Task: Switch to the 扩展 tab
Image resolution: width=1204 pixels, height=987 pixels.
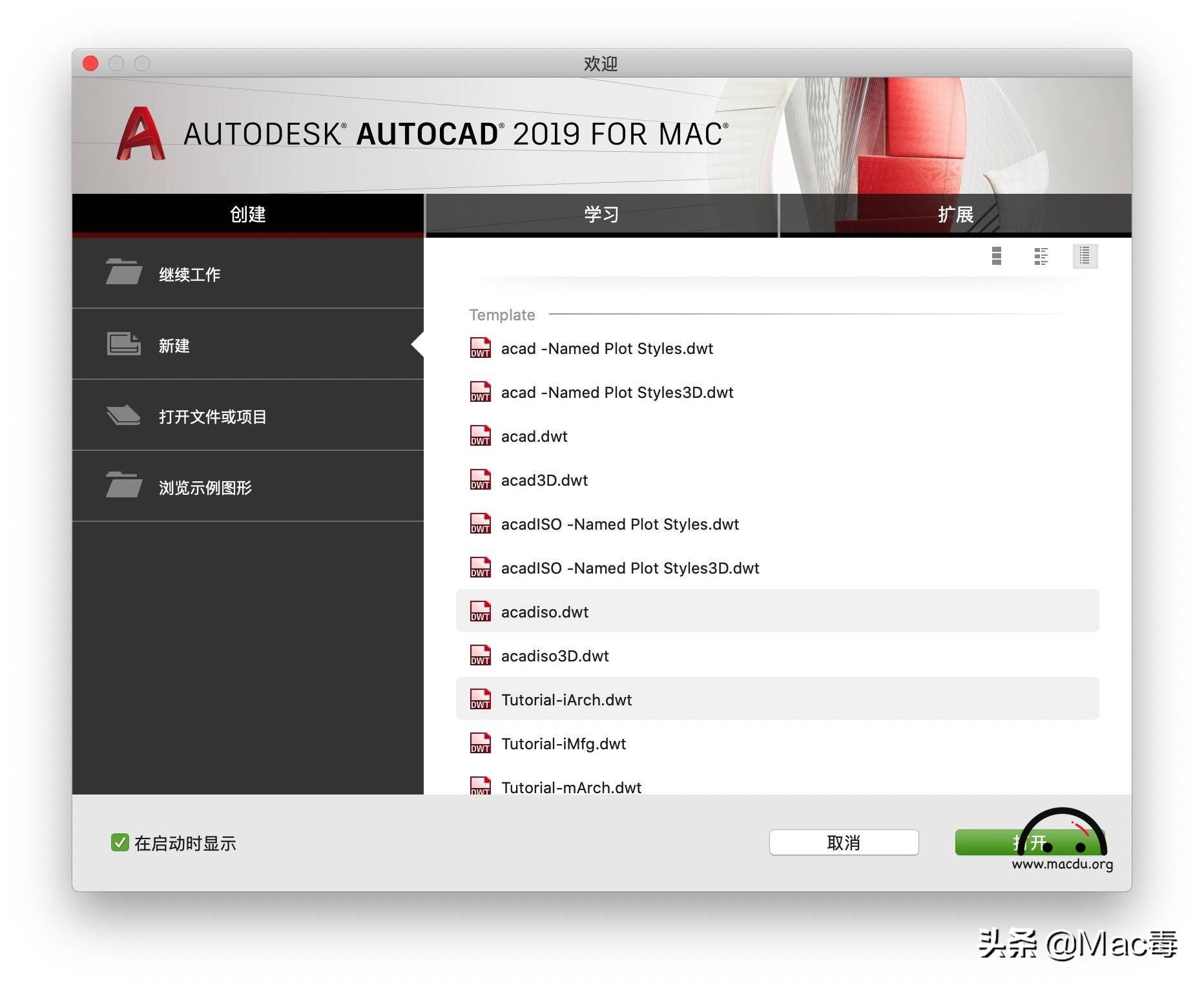Action: [x=955, y=214]
